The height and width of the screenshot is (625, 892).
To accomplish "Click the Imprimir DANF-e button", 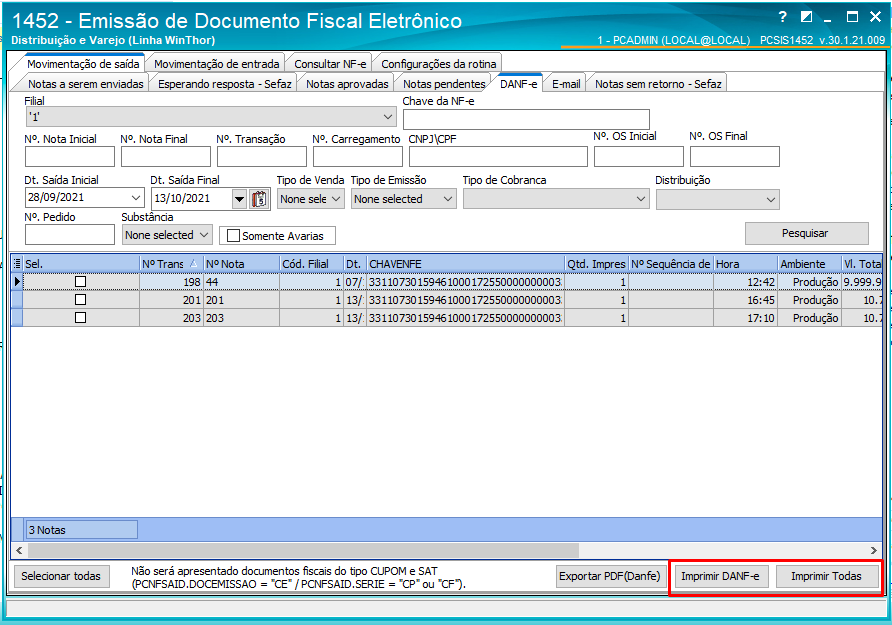I will pos(720,576).
